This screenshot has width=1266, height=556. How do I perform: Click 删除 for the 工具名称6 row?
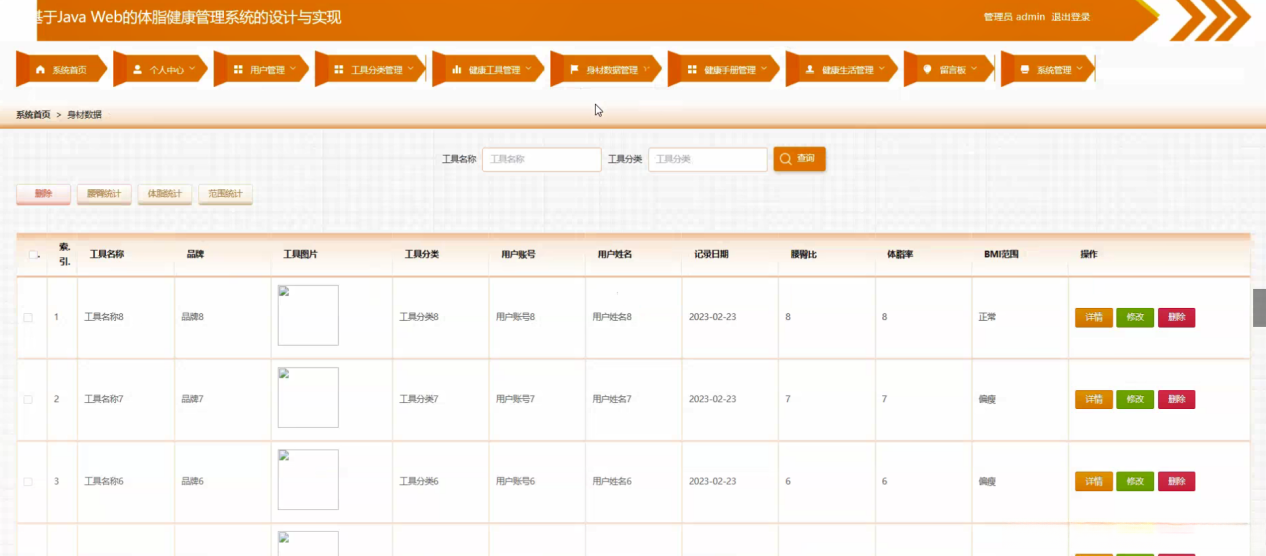coord(1176,481)
